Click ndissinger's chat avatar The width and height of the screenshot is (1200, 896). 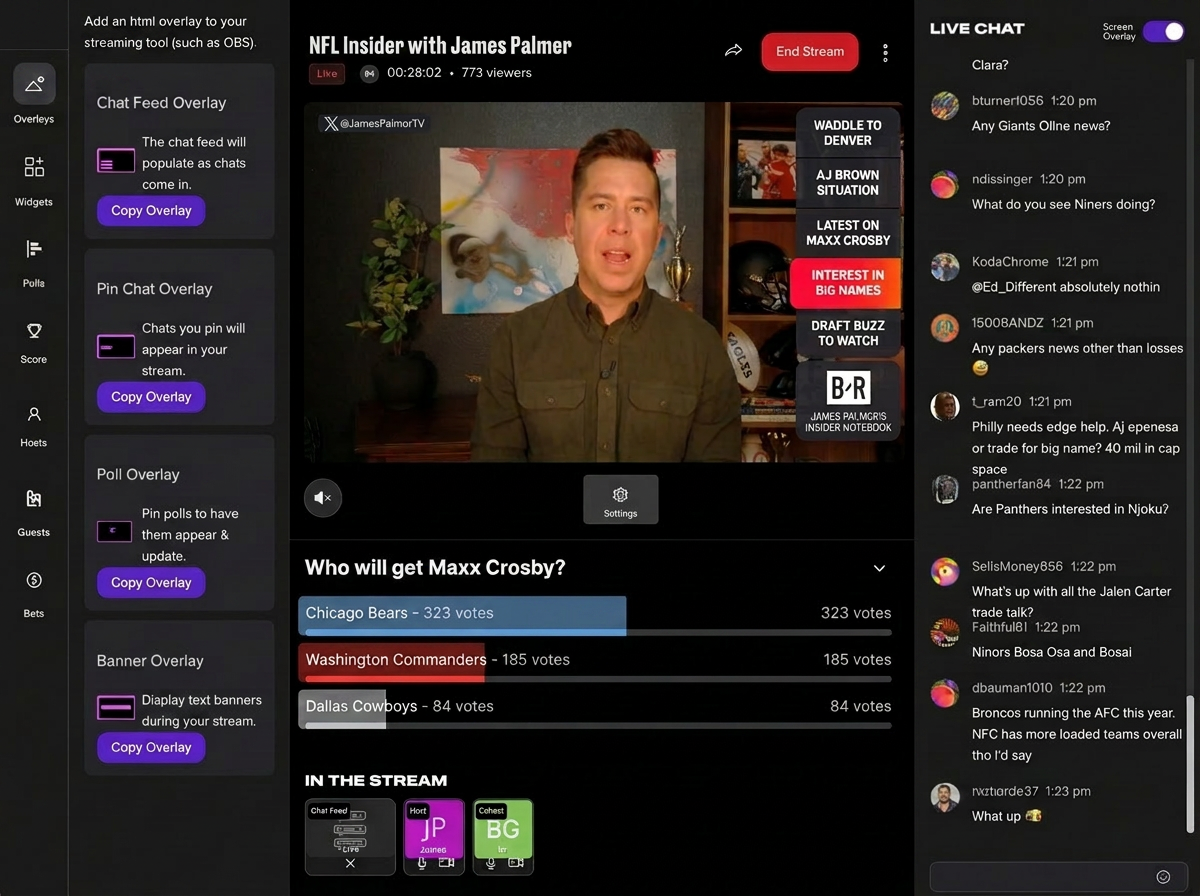tap(945, 184)
